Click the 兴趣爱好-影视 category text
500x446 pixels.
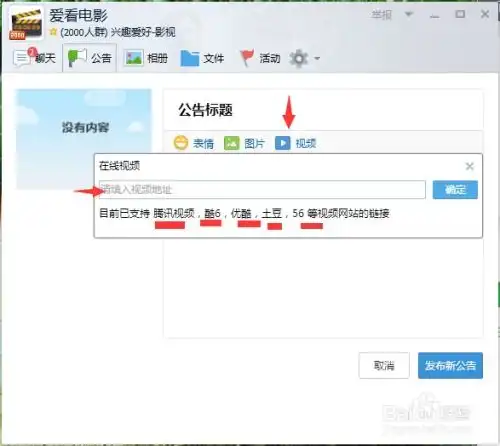tap(143, 32)
